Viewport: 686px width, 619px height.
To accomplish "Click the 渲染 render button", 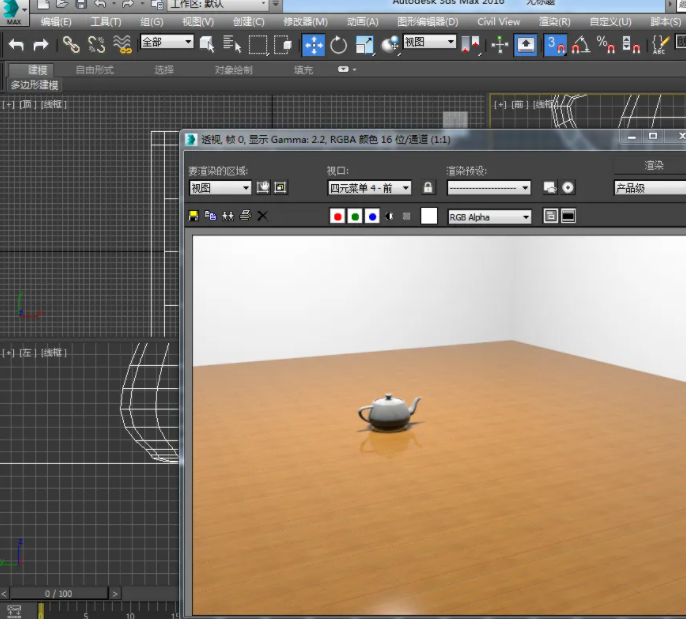I will [x=653, y=165].
